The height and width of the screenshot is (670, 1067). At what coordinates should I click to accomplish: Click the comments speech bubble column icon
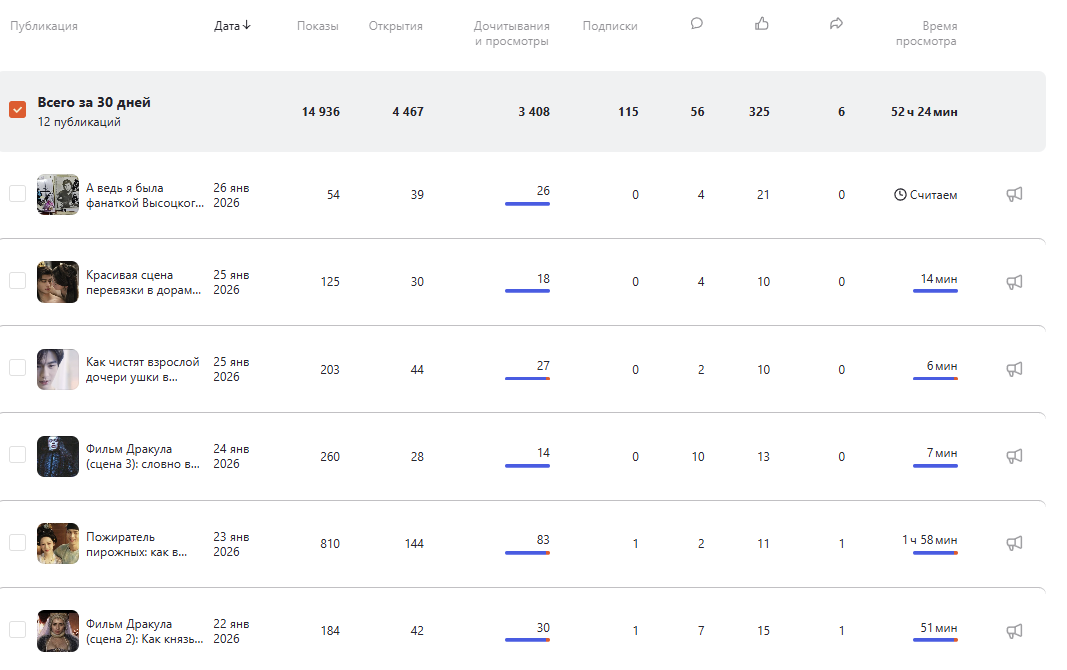click(x=697, y=25)
